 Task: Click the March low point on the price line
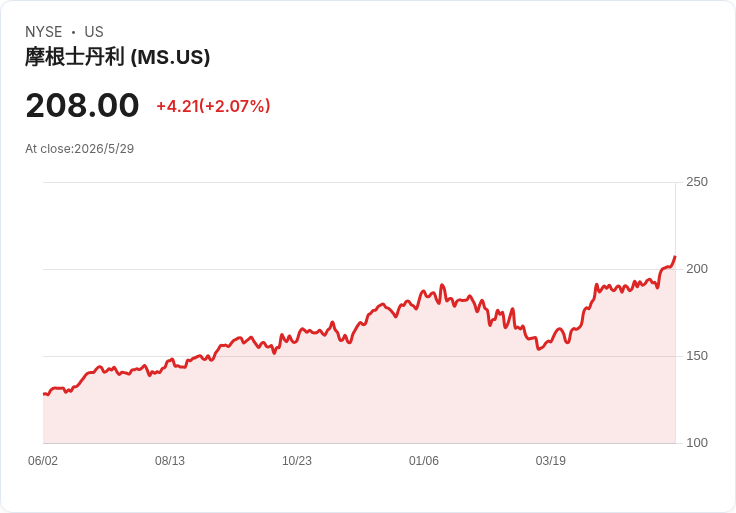point(539,349)
